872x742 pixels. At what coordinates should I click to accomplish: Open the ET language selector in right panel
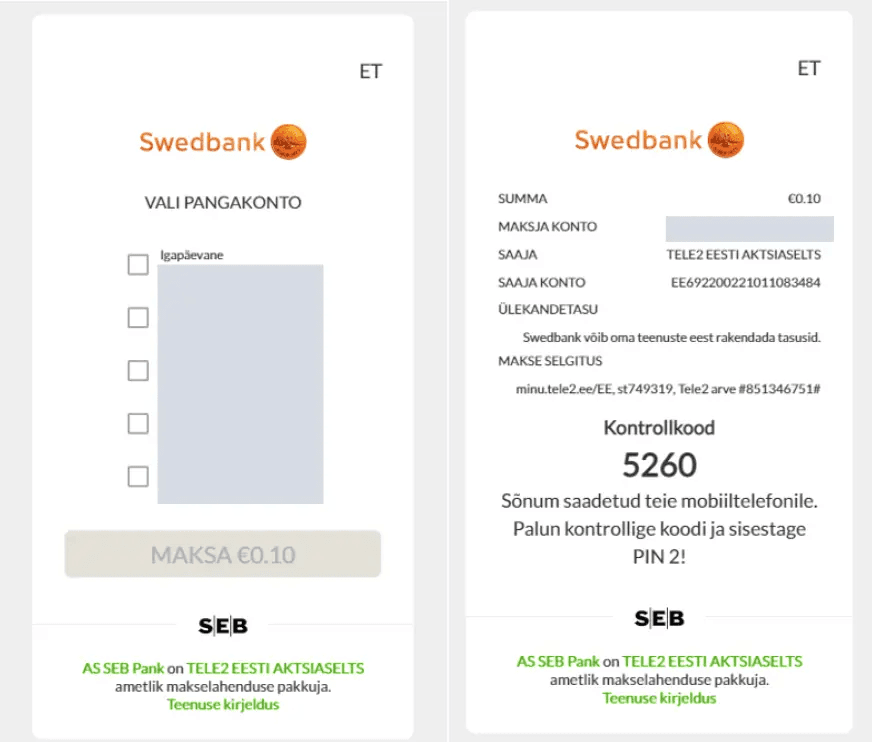809,68
